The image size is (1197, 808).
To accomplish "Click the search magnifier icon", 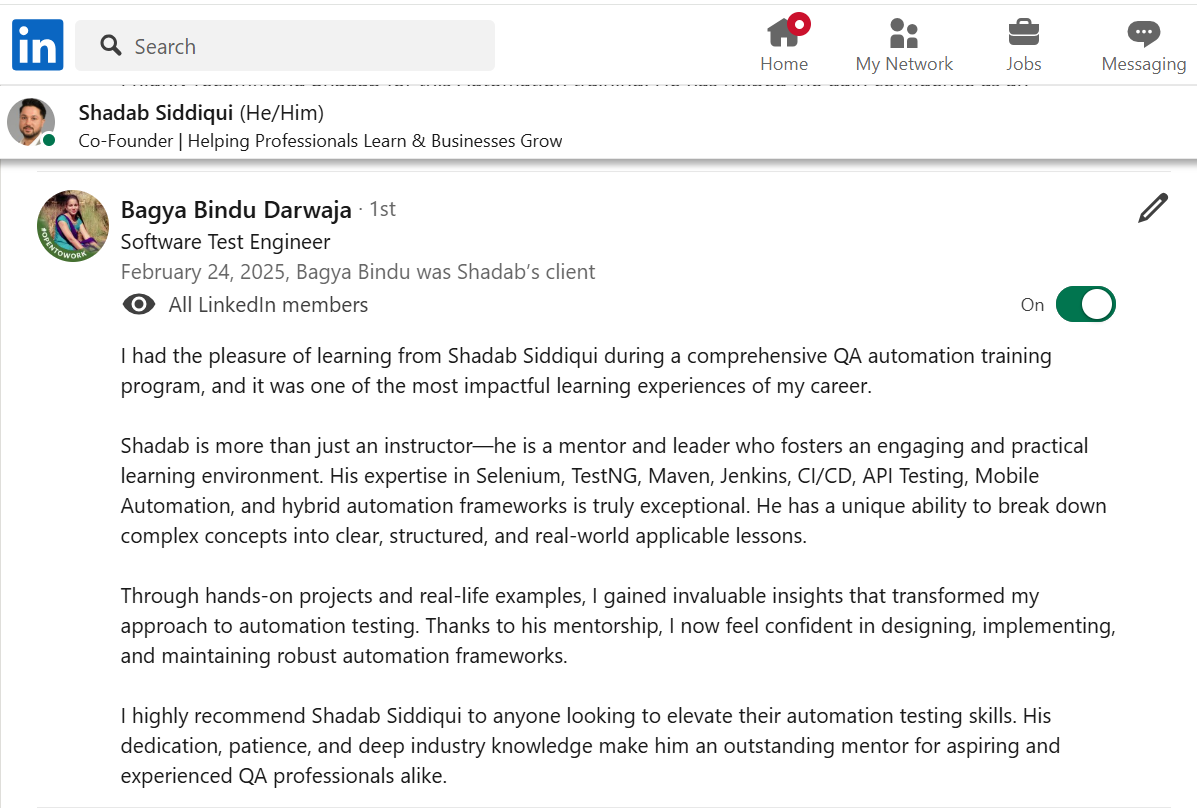I will 111,46.
